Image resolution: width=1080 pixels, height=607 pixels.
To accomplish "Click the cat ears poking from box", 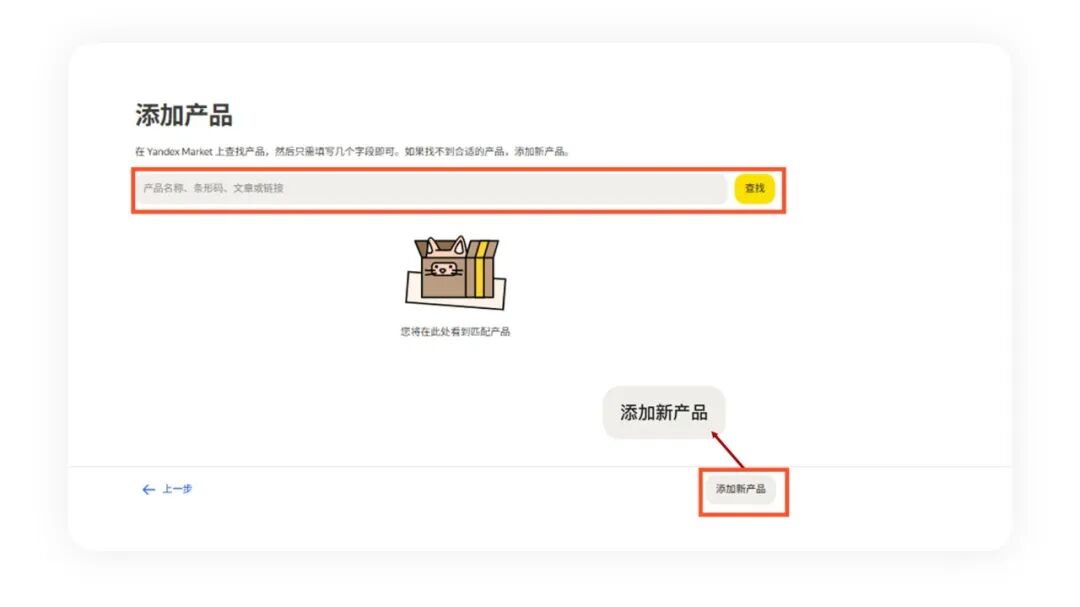I will point(446,245).
